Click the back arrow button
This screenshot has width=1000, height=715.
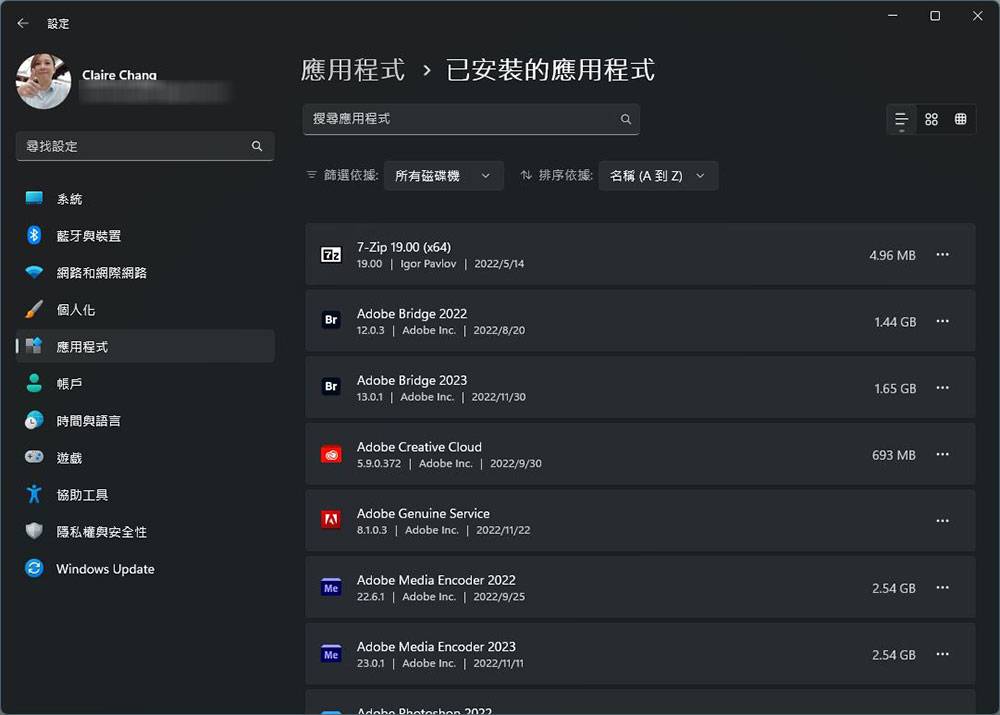tap(22, 22)
